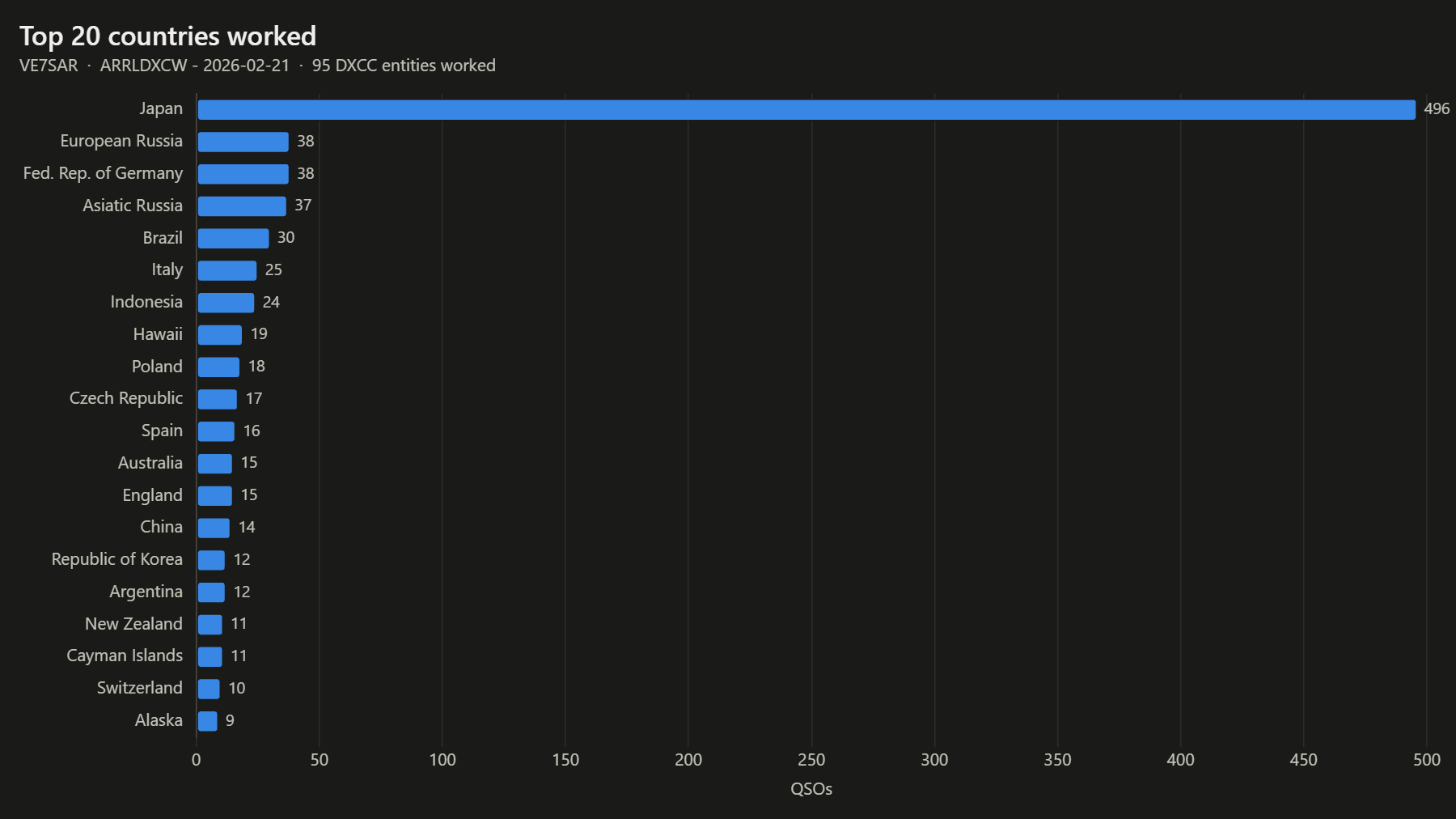
Task: Click the Poland bar
Action: (x=218, y=367)
